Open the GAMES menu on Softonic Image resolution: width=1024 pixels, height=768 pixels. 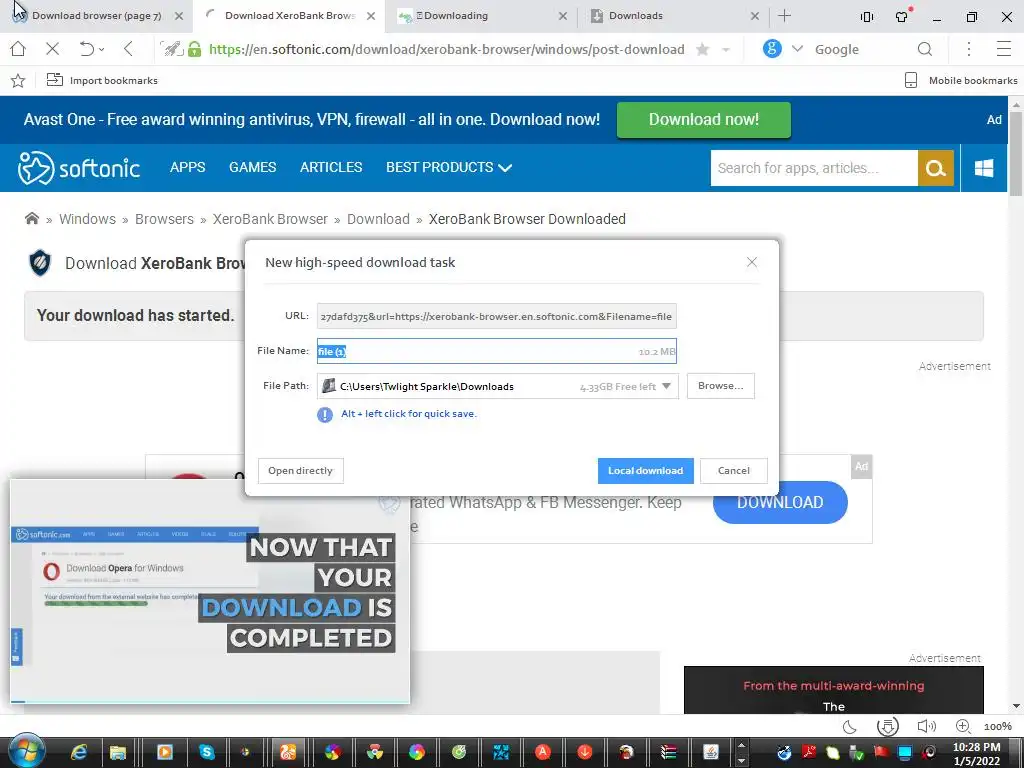point(252,167)
